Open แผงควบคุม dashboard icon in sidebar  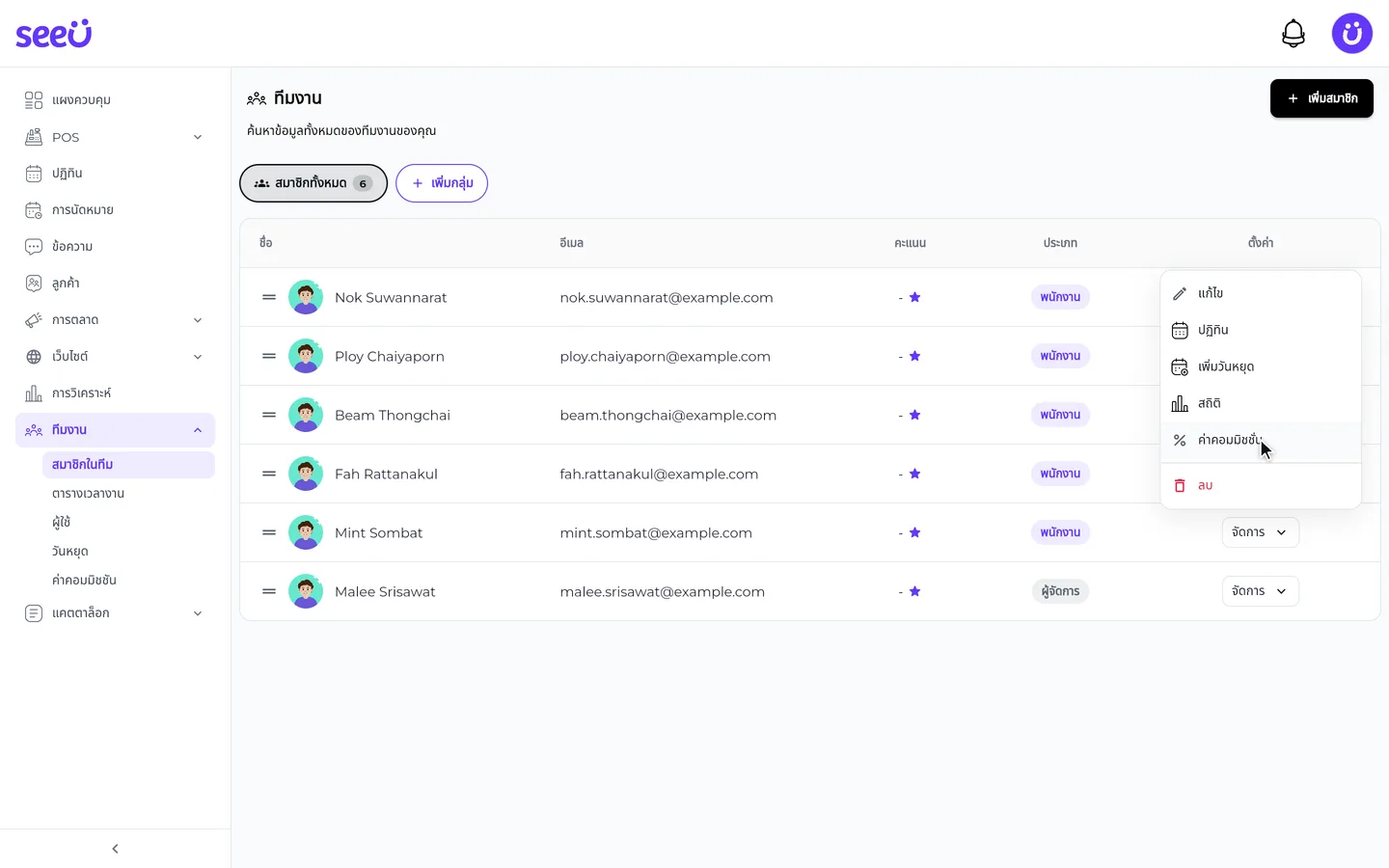pyautogui.click(x=34, y=100)
